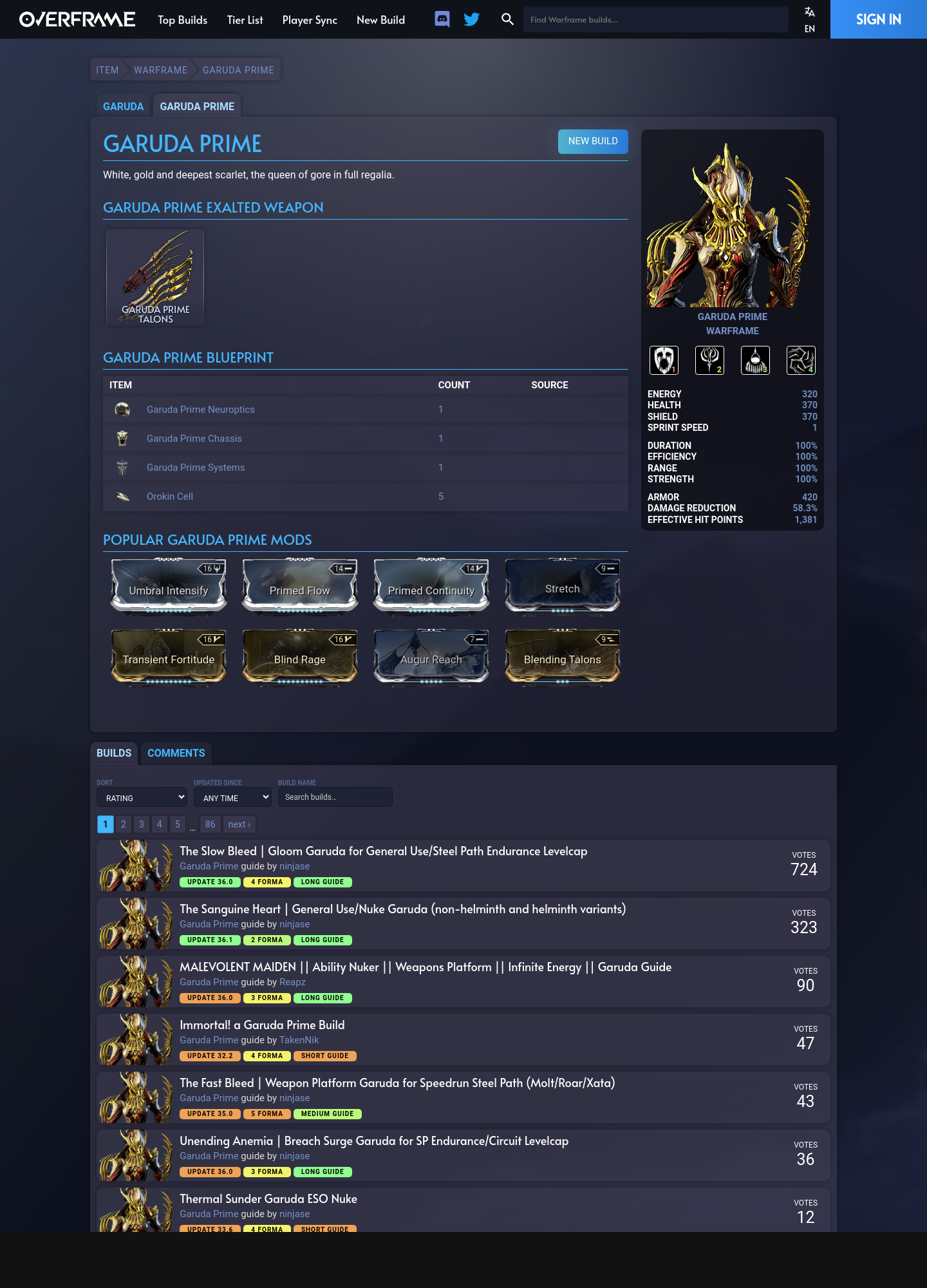The image size is (927, 1288).
Task: Open the Umbral Intensify mod card
Action: 169,585
